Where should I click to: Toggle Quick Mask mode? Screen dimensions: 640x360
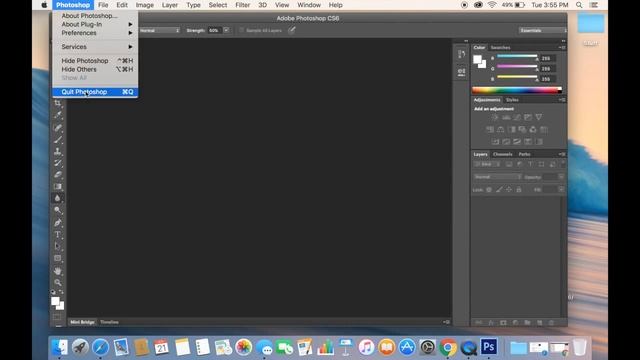(57, 317)
